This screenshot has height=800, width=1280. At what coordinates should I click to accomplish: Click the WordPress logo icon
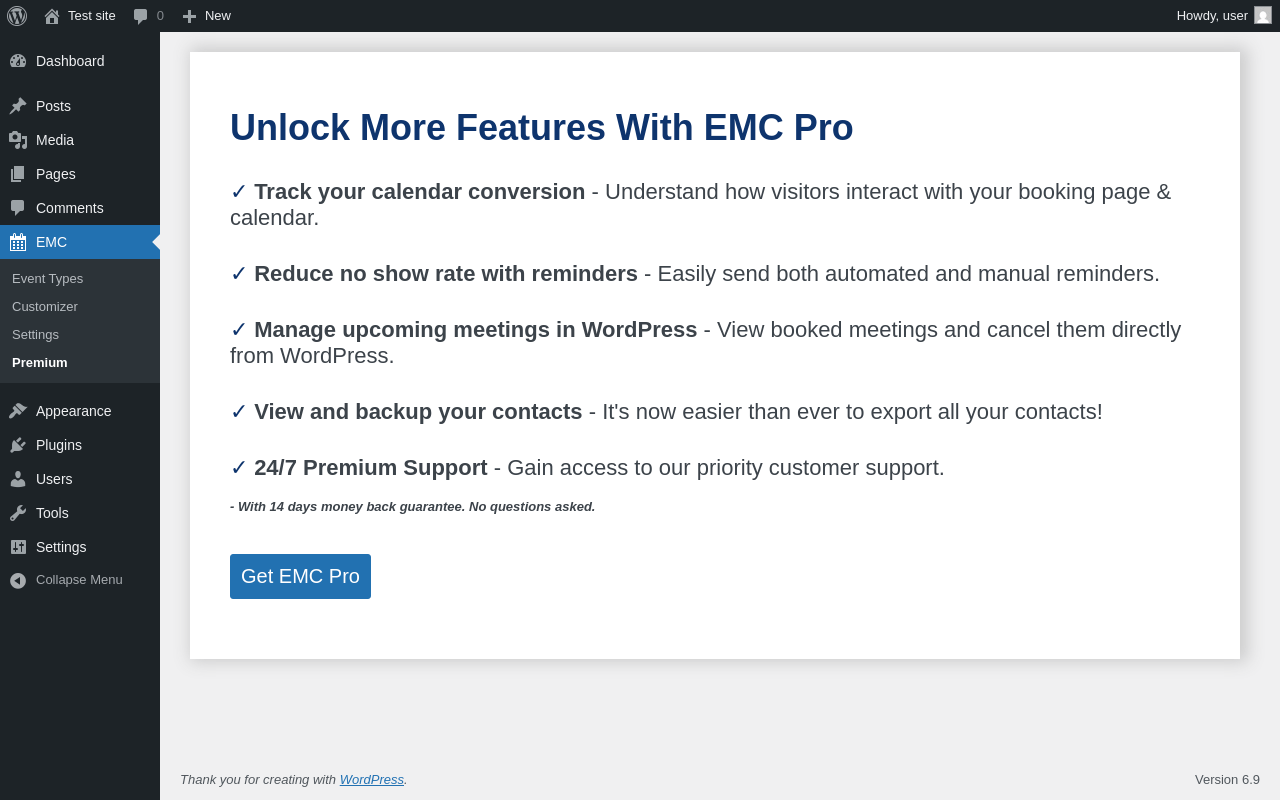click(17, 16)
